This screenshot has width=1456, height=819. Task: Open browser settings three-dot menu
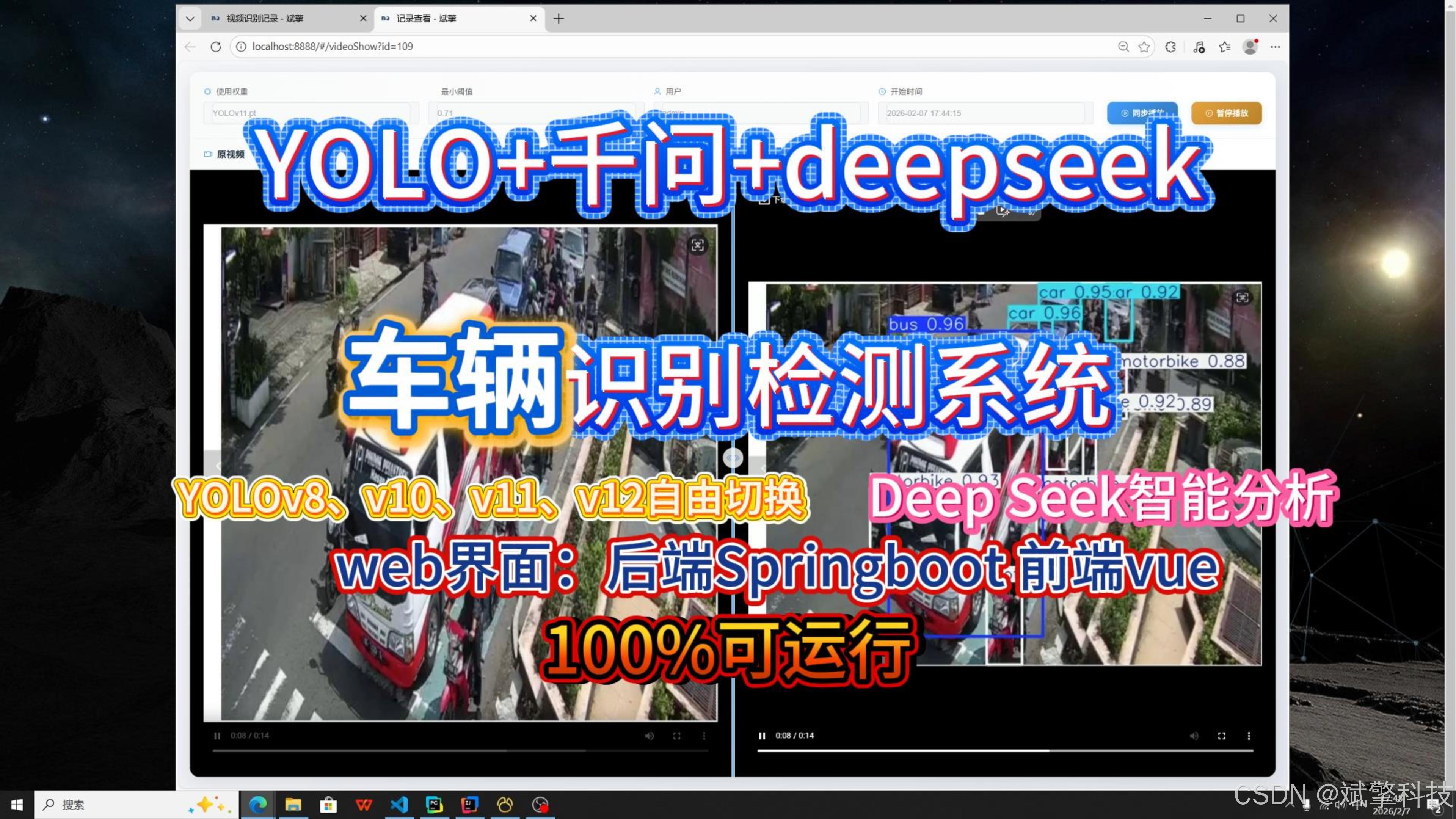click(x=1275, y=47)
